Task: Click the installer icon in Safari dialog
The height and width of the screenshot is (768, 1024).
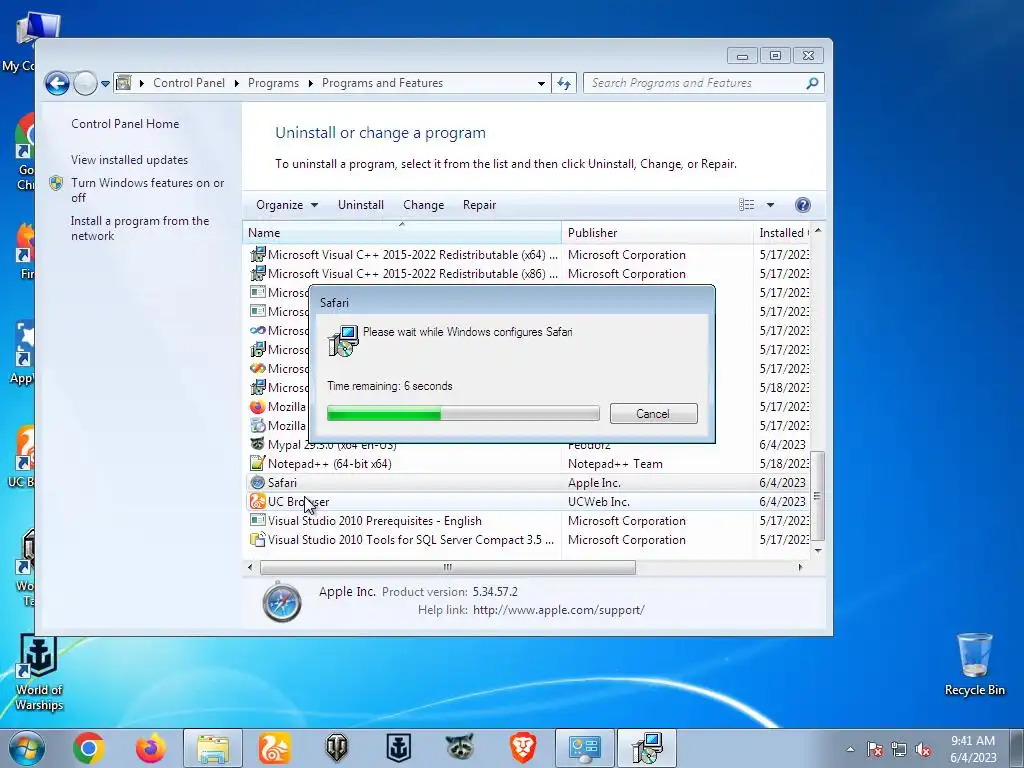Action: tap(343, 341)
